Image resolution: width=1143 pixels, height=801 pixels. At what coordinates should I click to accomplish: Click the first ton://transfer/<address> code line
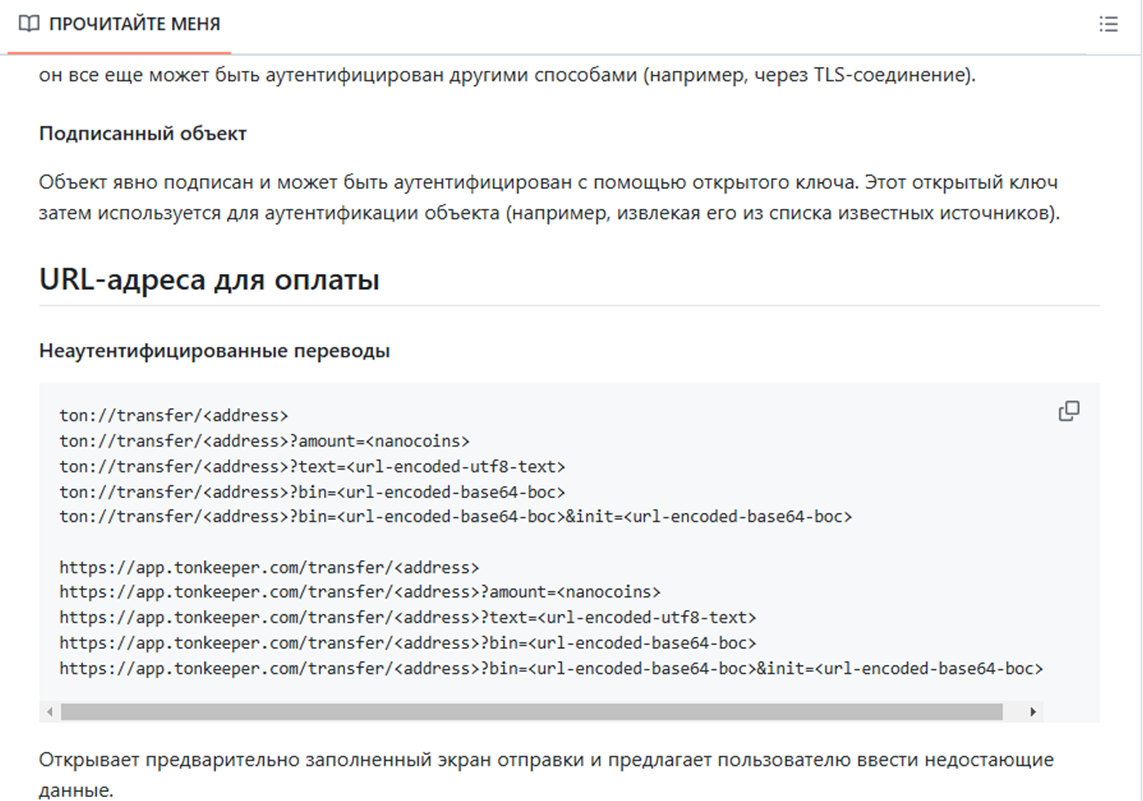(x=173, y=415)
